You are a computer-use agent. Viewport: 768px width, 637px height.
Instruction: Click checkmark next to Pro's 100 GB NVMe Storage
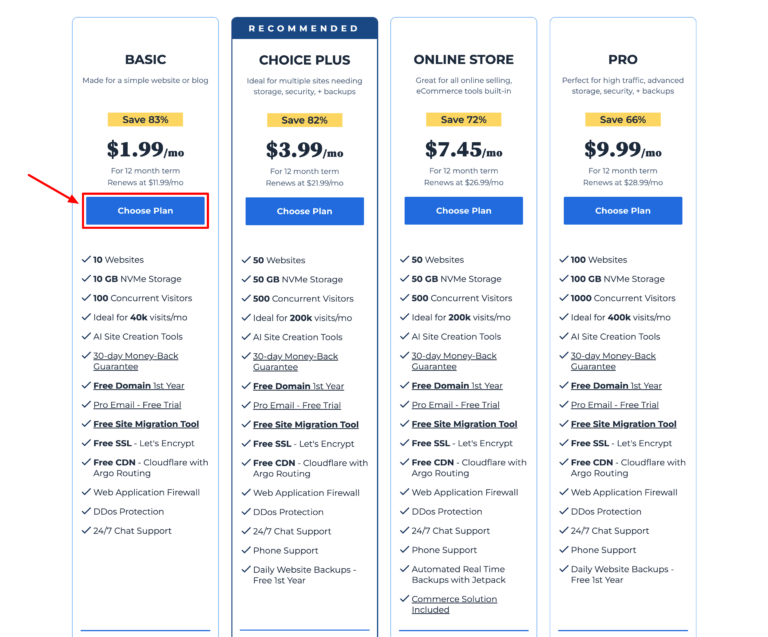tap(564, 279)
